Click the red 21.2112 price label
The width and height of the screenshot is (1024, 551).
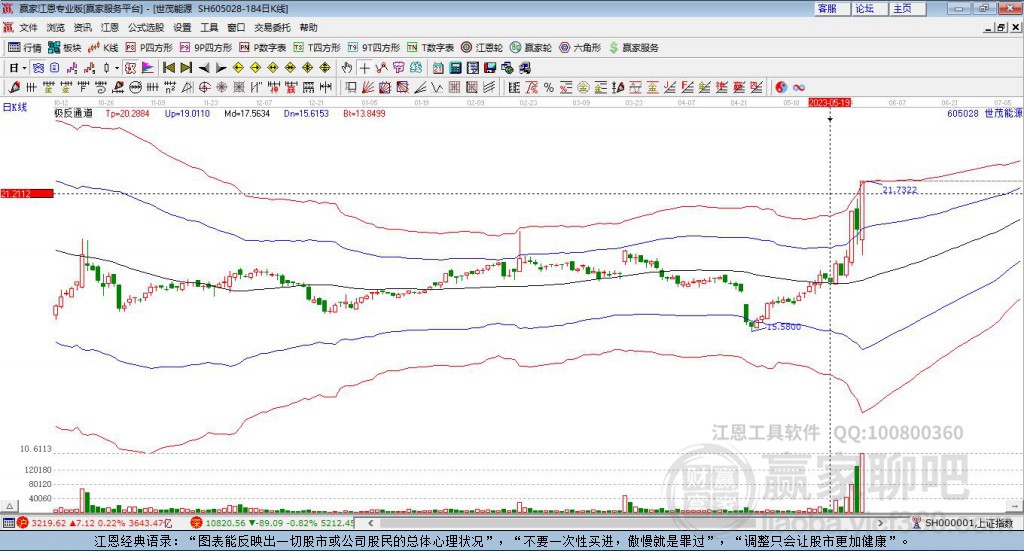click(x=27, y=194)
